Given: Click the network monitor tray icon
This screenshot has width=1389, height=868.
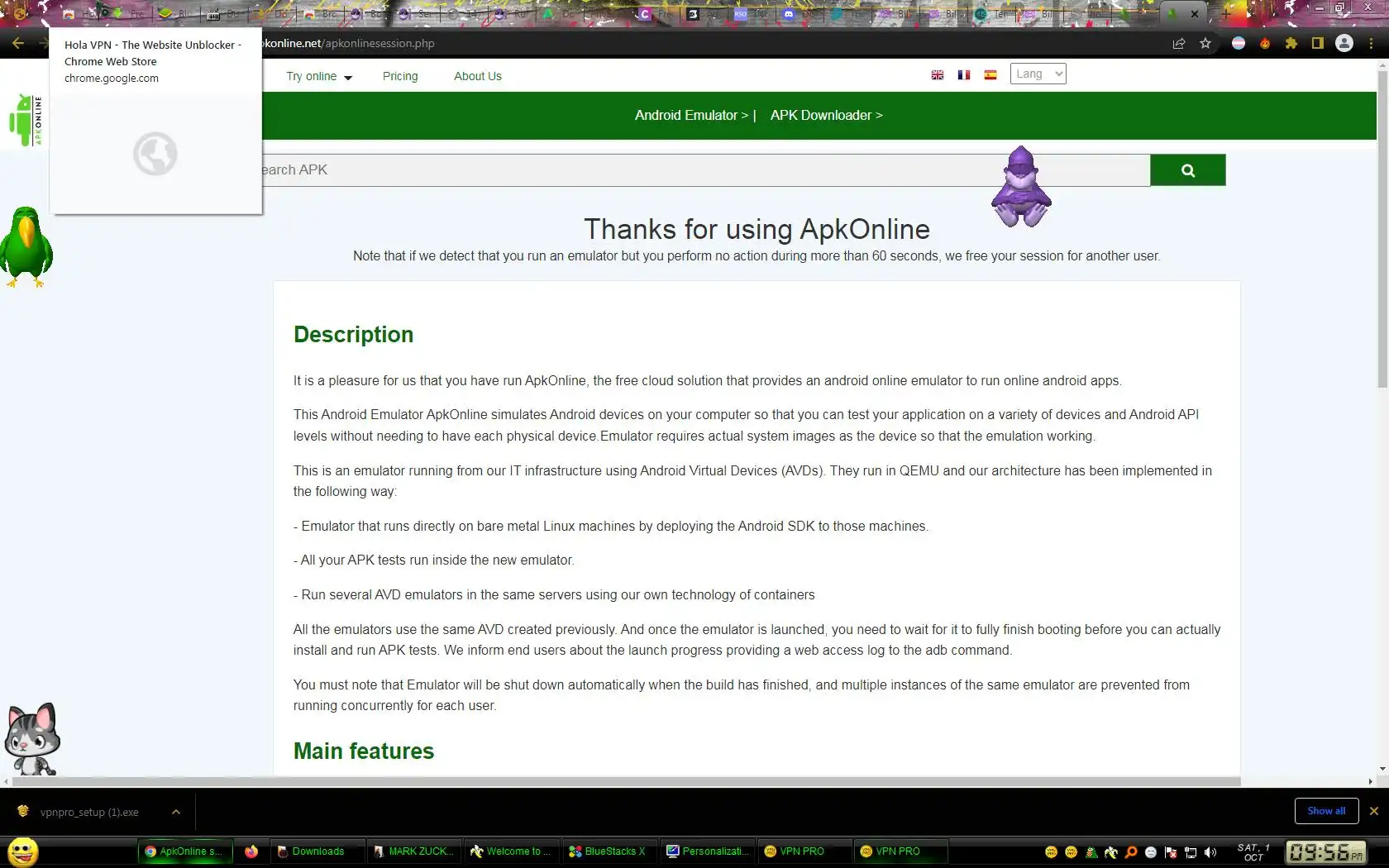Looking at the screenshot, I should (x=1191, y=852).
